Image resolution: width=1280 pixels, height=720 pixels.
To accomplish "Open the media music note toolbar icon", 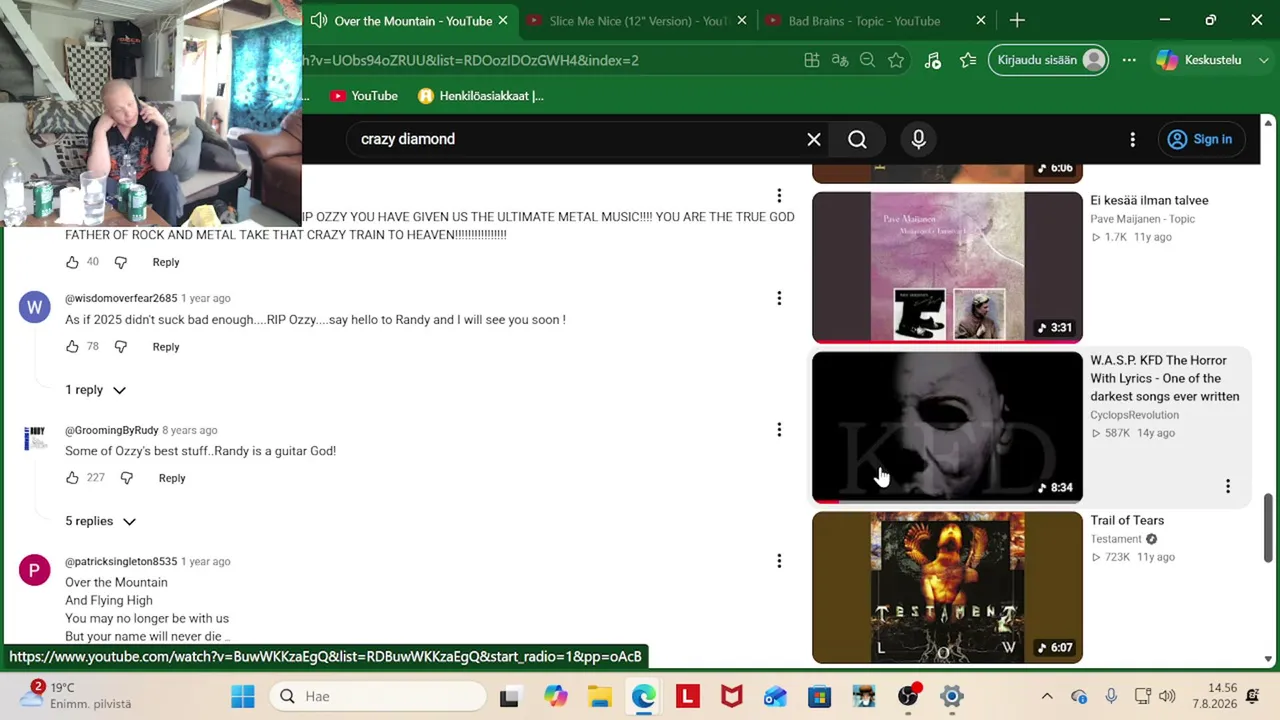I will coord(932,60).
